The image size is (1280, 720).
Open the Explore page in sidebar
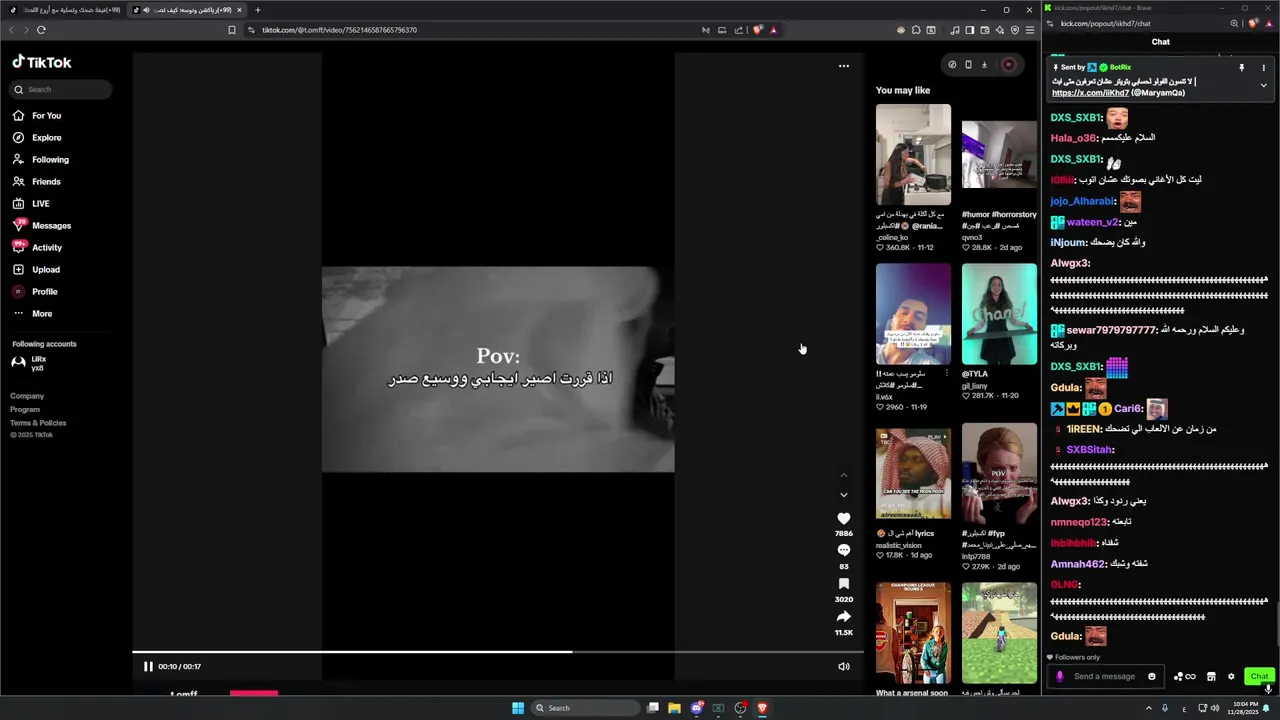pyautogui.click(x=36, y=138)
